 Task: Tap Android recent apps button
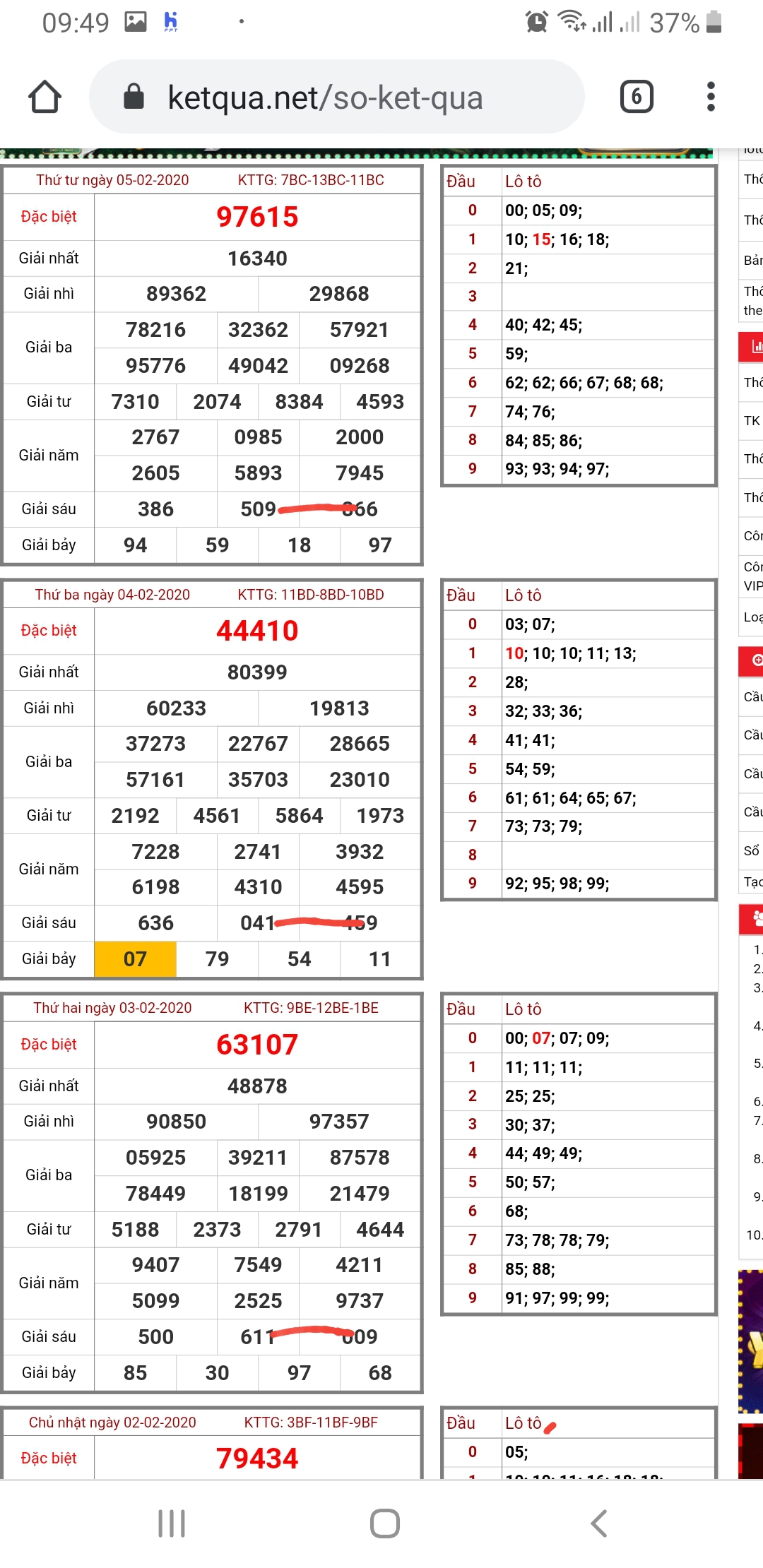[x=172, y=1524]
